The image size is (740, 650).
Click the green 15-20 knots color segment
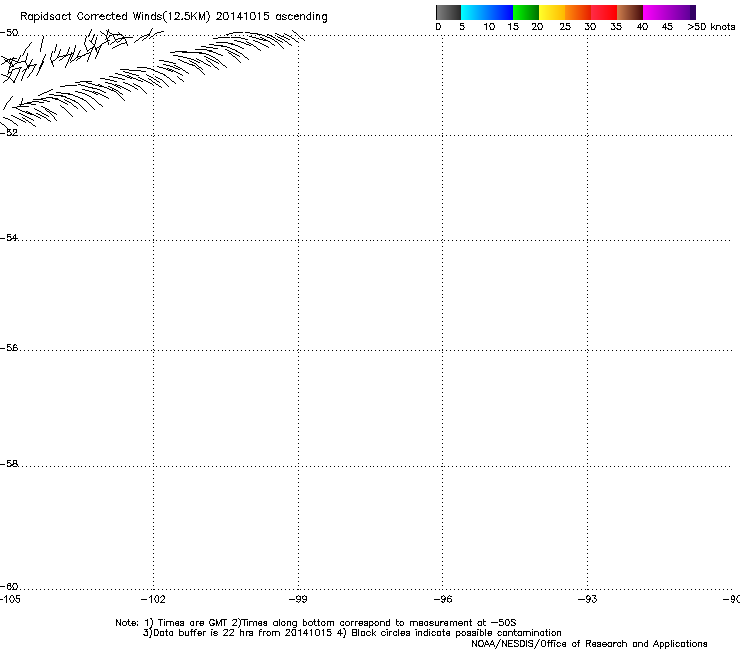pyautogui.click(x=526, y=12)
